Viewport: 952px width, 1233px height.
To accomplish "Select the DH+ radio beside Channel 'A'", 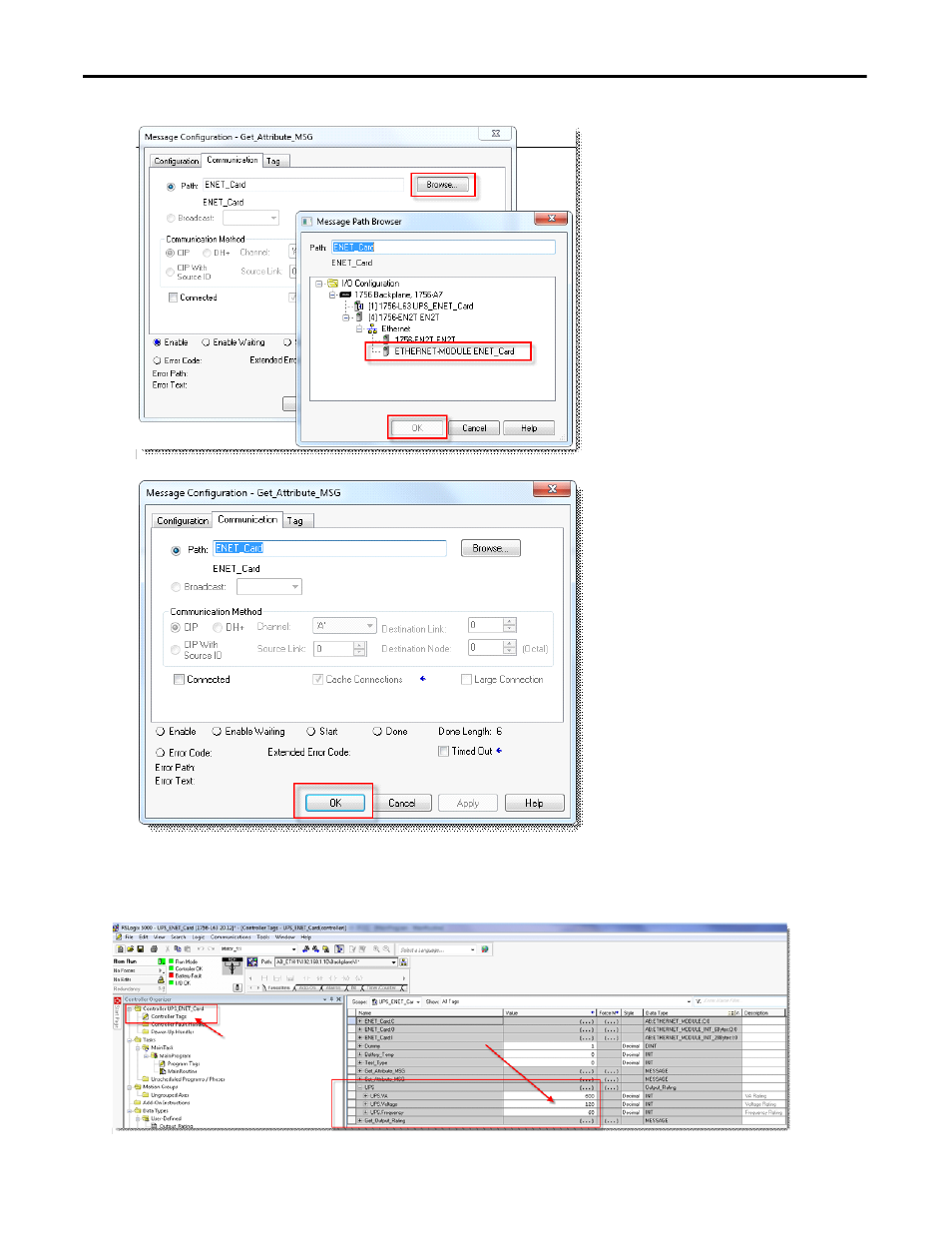I will click(x=217, y=627).
